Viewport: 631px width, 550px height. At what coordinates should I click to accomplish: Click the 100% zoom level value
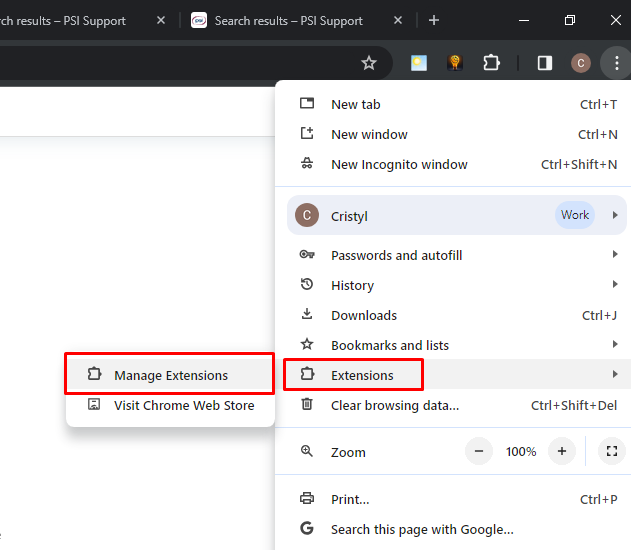click(x=521, y=452)
